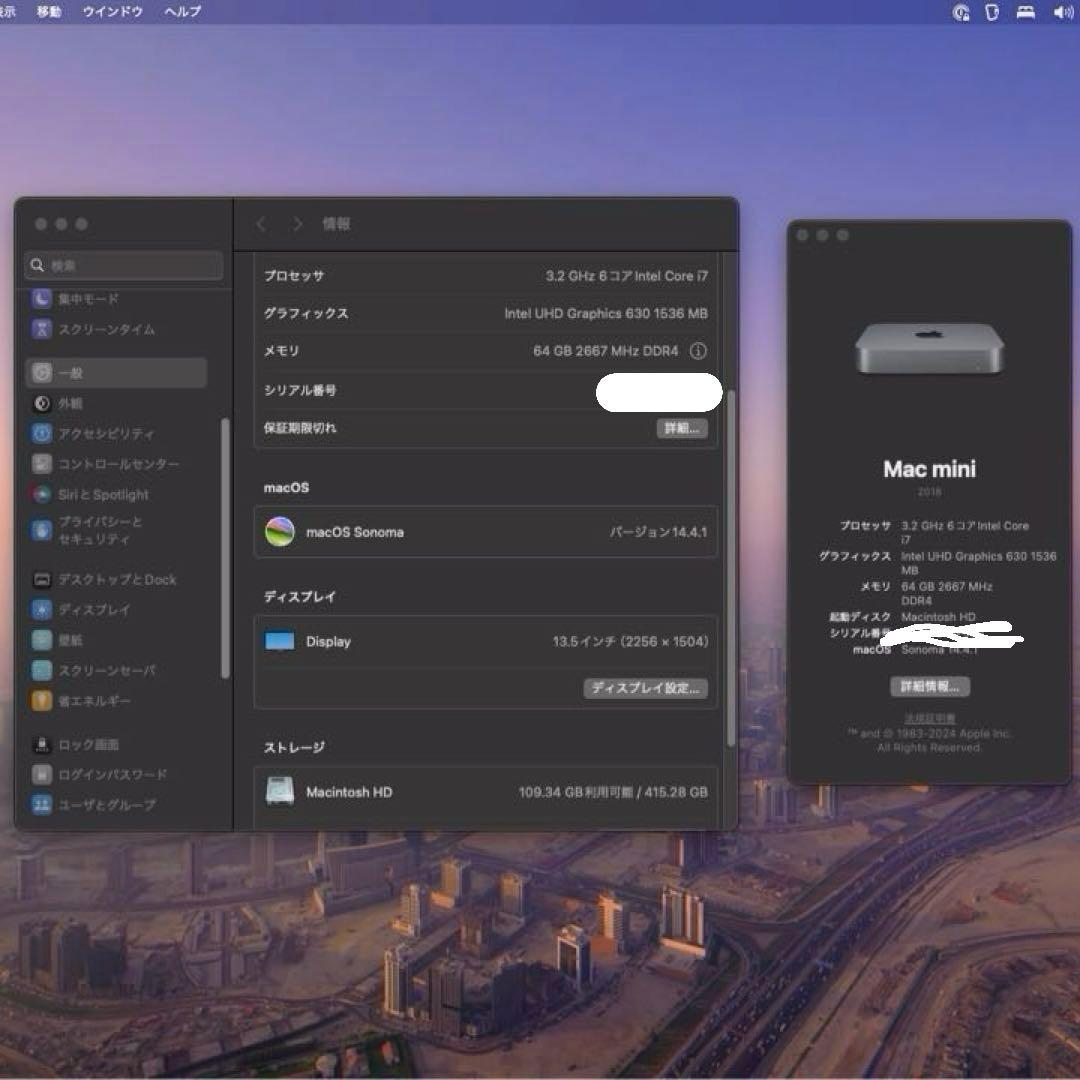Image resolution: width=1080 pixels, height=1080 pixels.
Task: Click the volume icon in the menu bar
Action: pos(1060,12)
